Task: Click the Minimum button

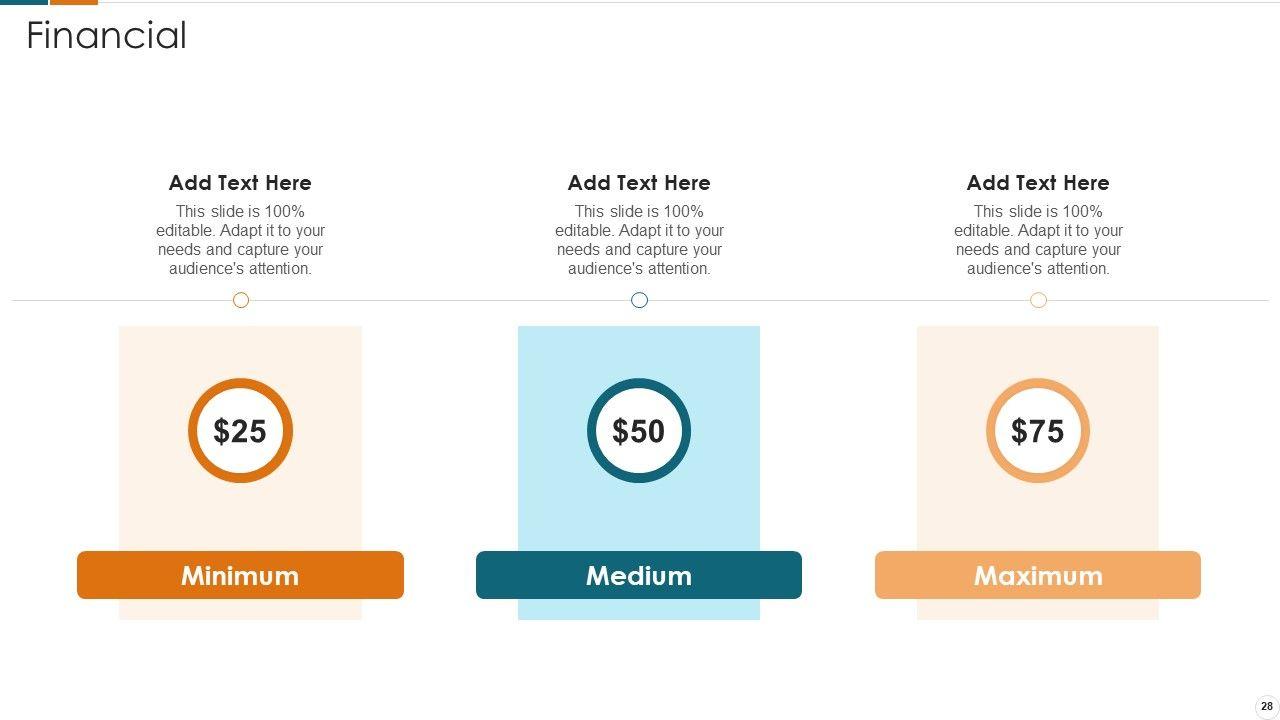Action: tap(240, 575)
